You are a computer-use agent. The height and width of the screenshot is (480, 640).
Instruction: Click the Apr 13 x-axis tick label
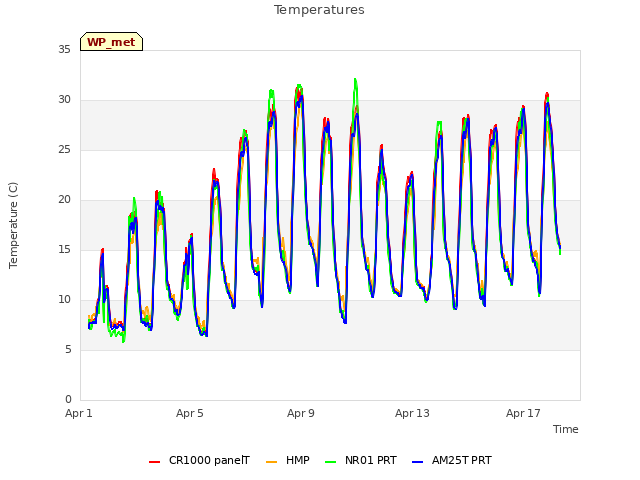click(412, 413)
